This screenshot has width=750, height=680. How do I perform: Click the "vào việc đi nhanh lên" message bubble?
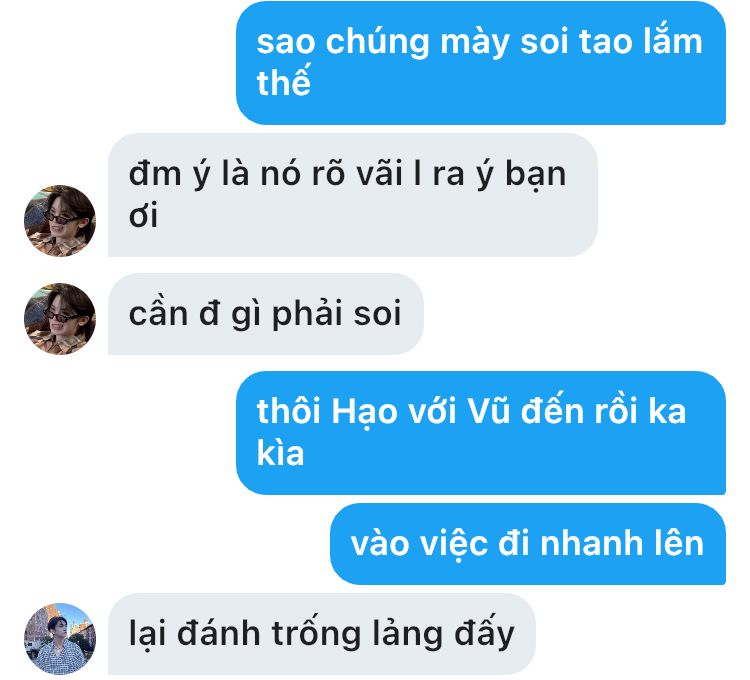tap(528, 544)
